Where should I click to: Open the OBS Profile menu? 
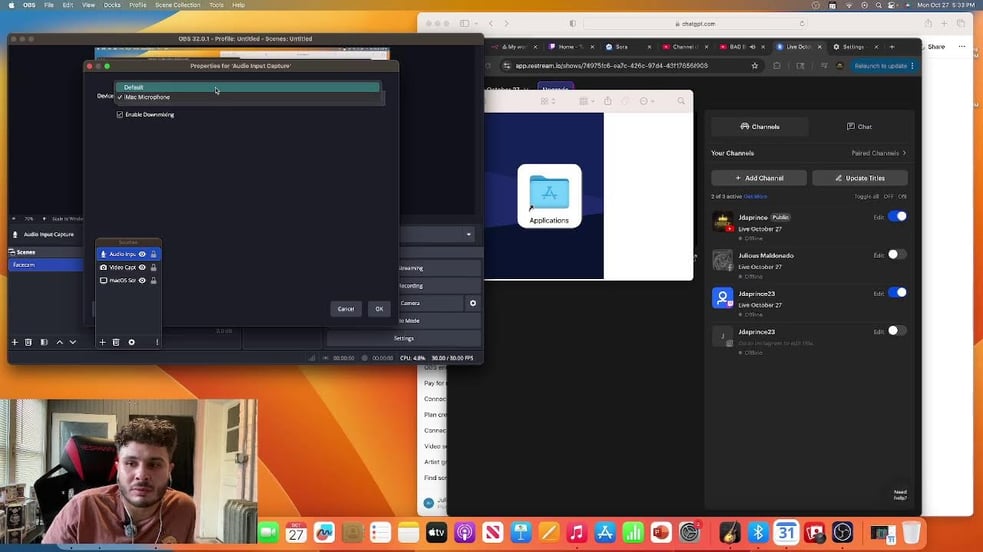point(137,5)
